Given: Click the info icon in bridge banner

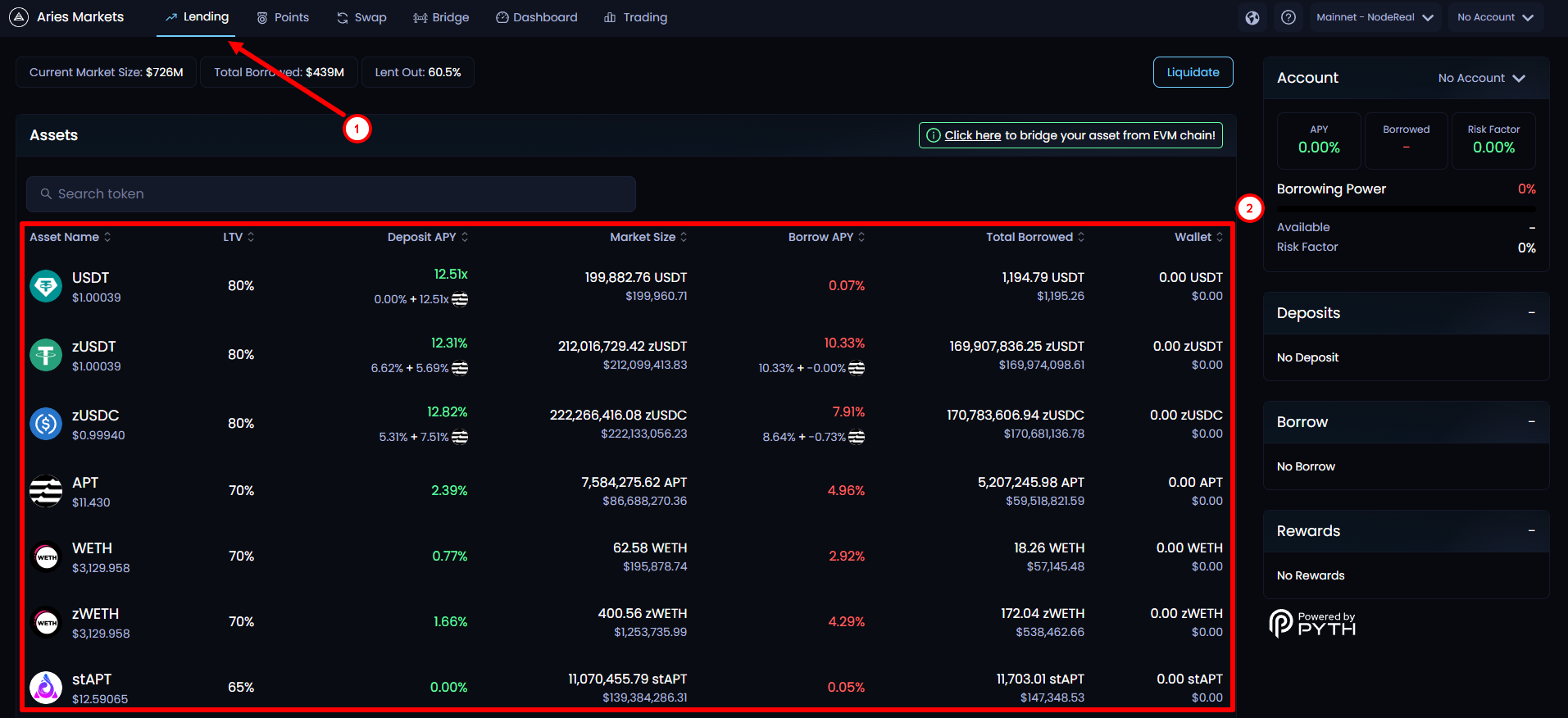Looking at the screenshot, I should [x=933, y=135].
